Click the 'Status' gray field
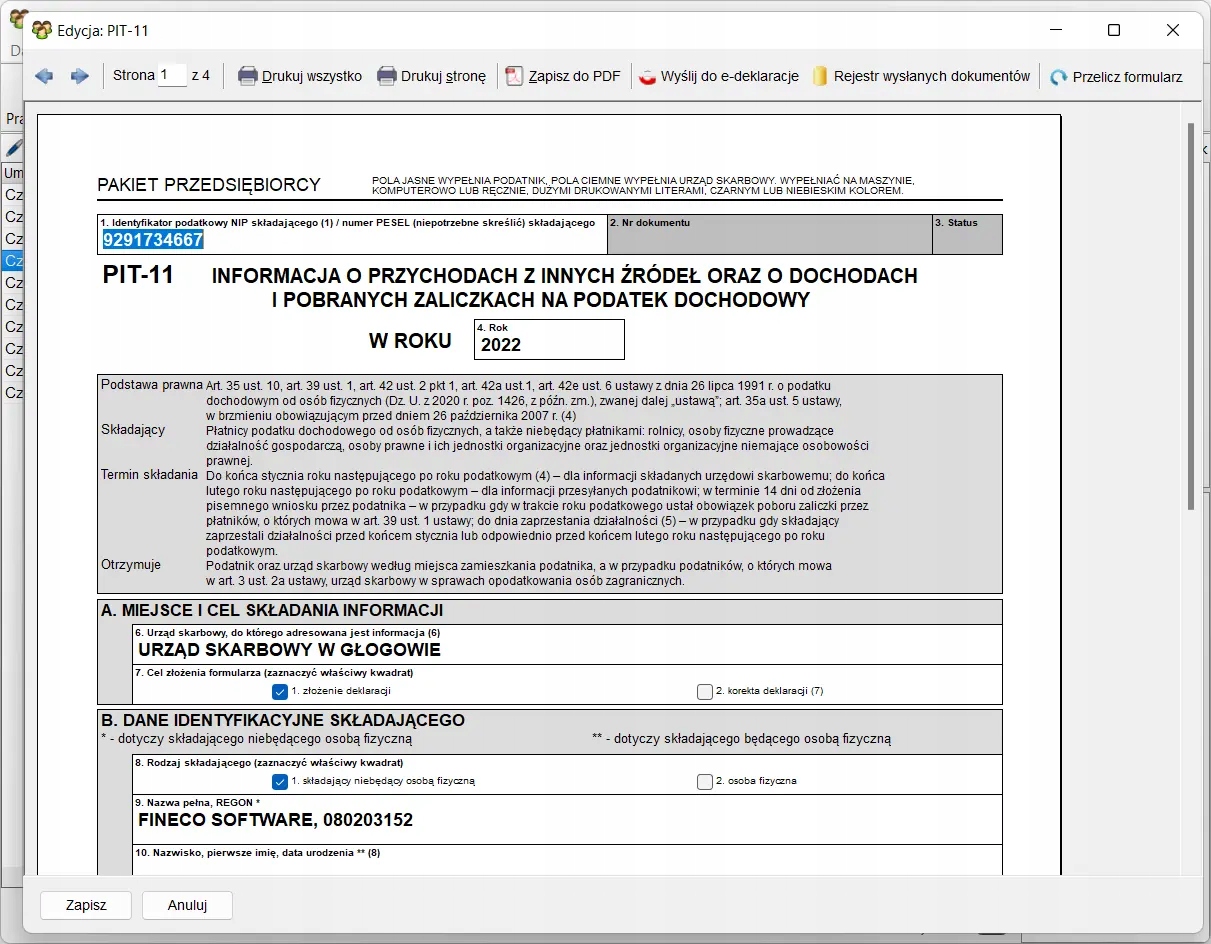Viewport: 1211px width, 944px height. [x=967, y=235]
